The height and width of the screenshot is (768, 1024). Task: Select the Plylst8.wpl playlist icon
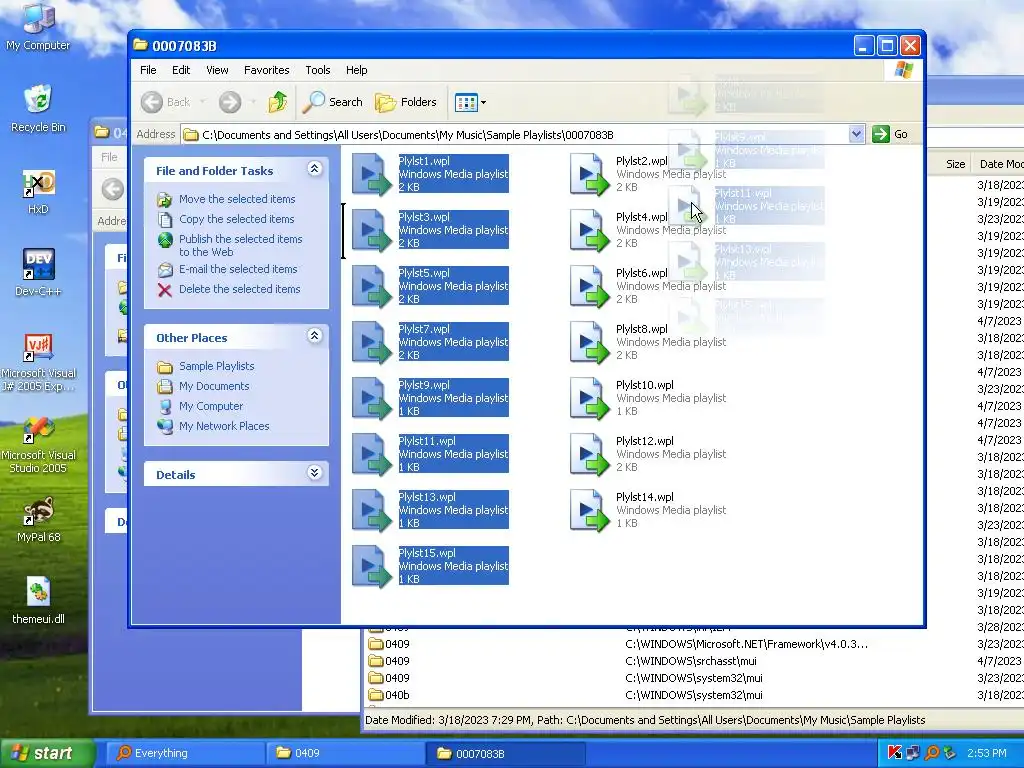coord(589,342)
